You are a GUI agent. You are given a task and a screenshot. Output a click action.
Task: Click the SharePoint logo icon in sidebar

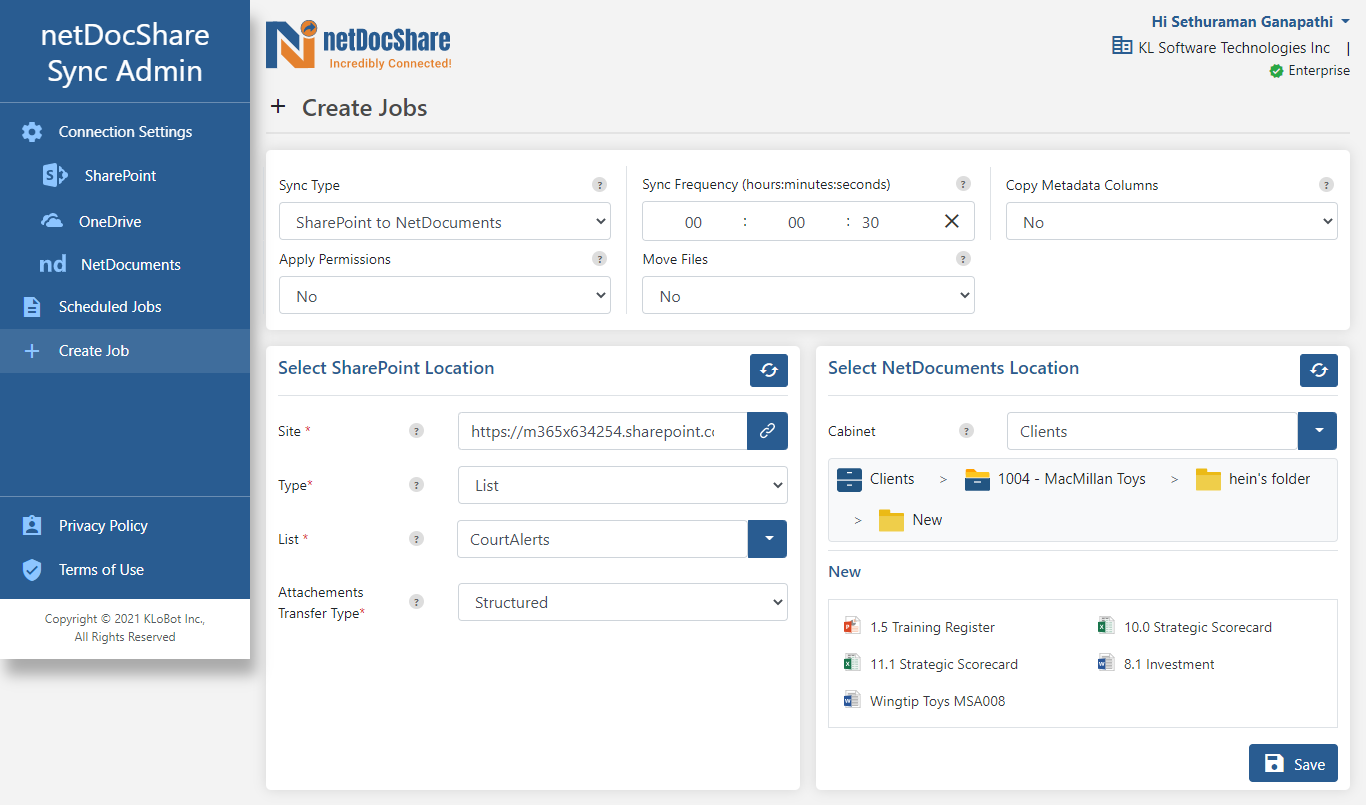(54, 175)
